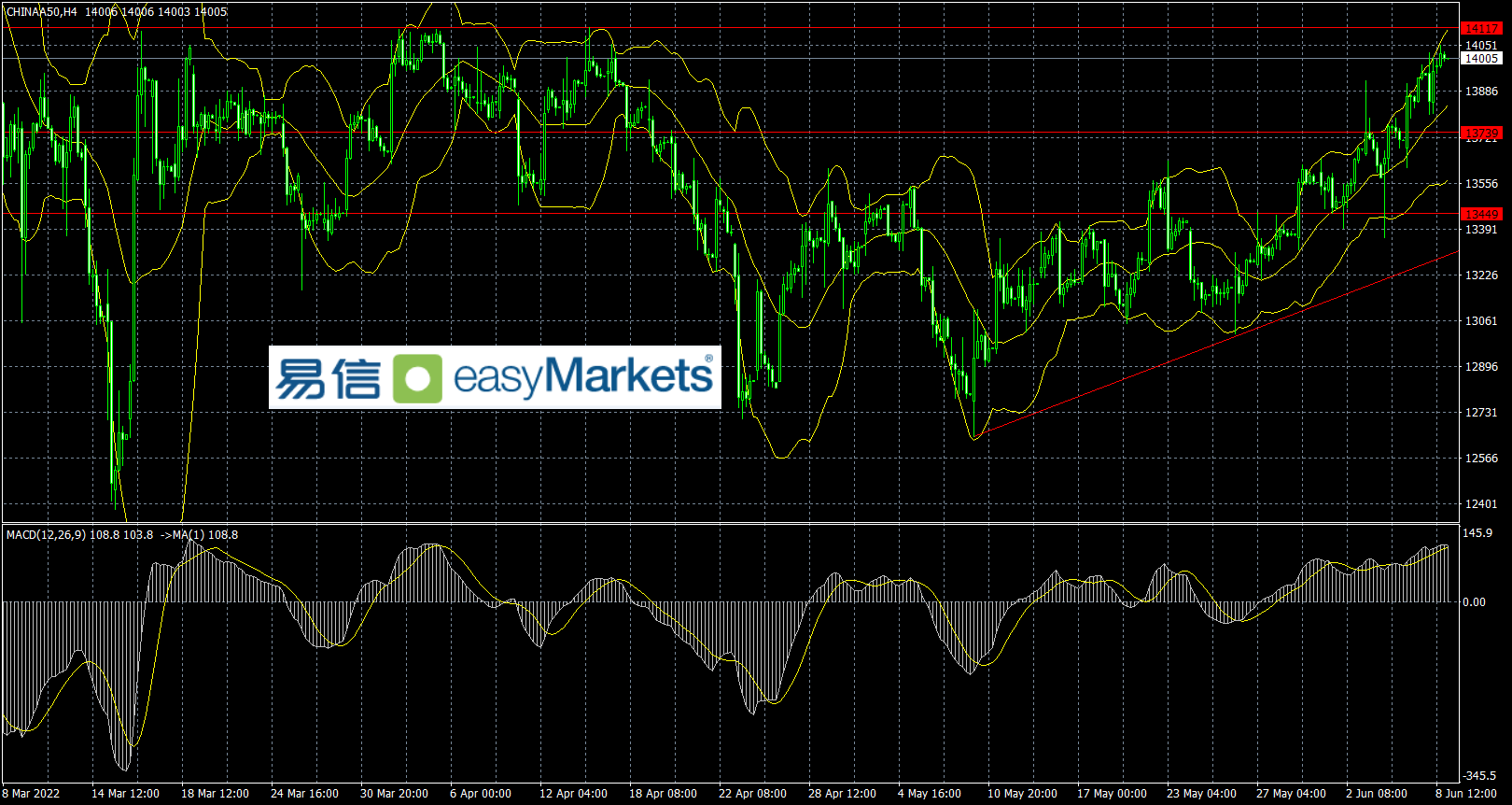Click the 28 Apr 12:00 date label
The width and height of the screenshot is (1512, 805).
pyautogui.click(x=842, y=794)
